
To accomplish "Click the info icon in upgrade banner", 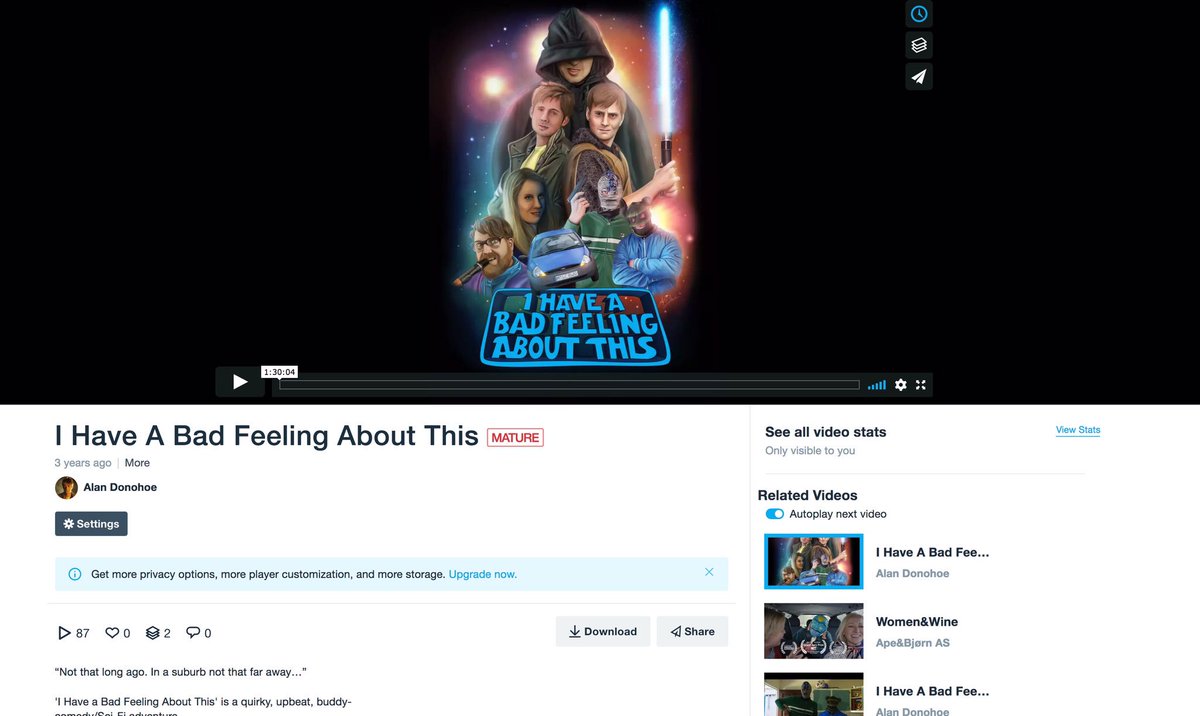I will coord(75,575).
